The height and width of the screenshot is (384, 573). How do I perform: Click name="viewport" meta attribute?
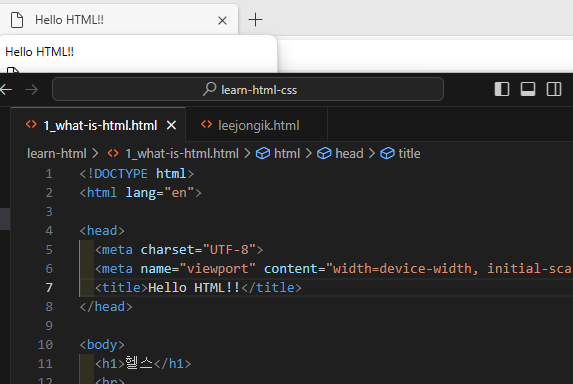(198, 269)
